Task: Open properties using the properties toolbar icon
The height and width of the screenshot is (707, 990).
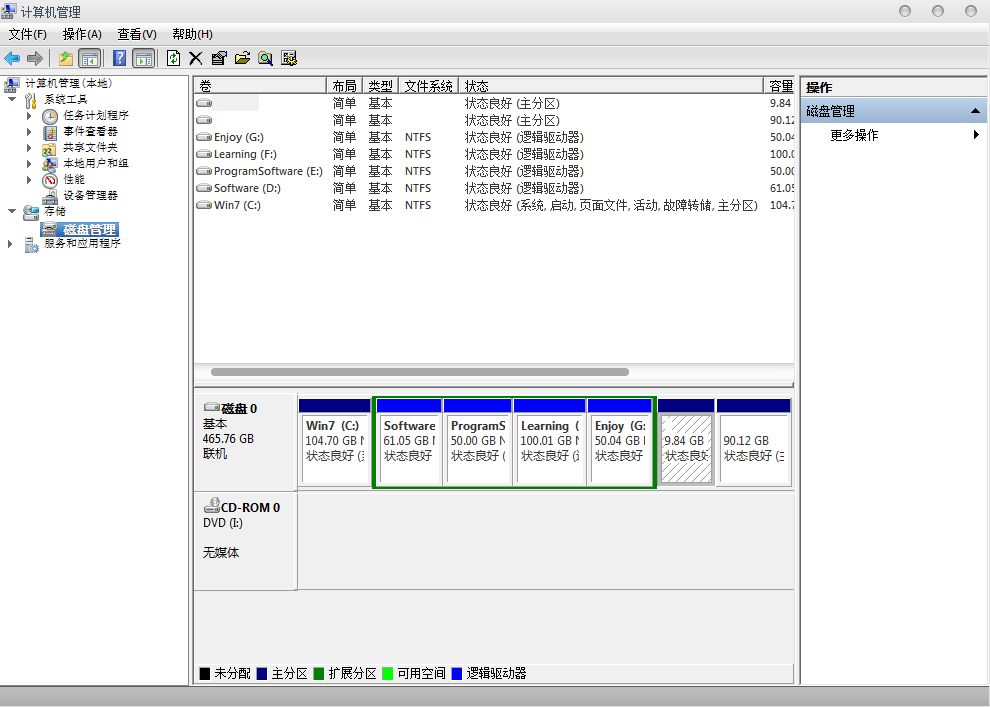Action: click(218, 58)
